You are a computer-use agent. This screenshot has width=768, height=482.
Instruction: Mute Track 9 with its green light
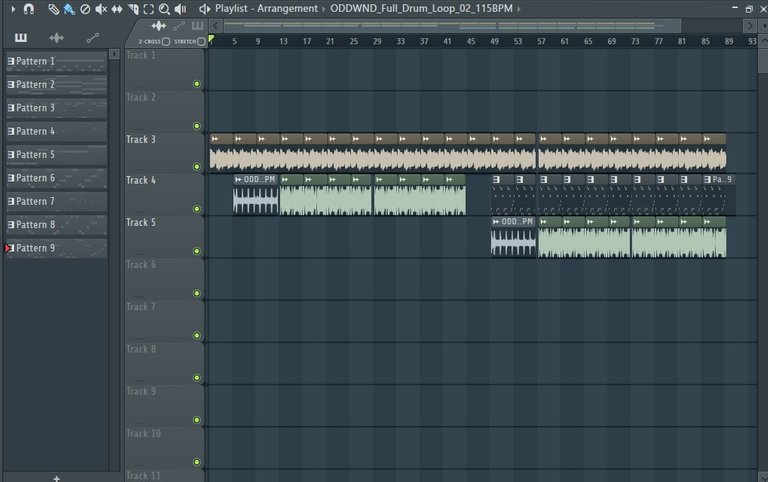pyautogui.click(x=197, y=420)
